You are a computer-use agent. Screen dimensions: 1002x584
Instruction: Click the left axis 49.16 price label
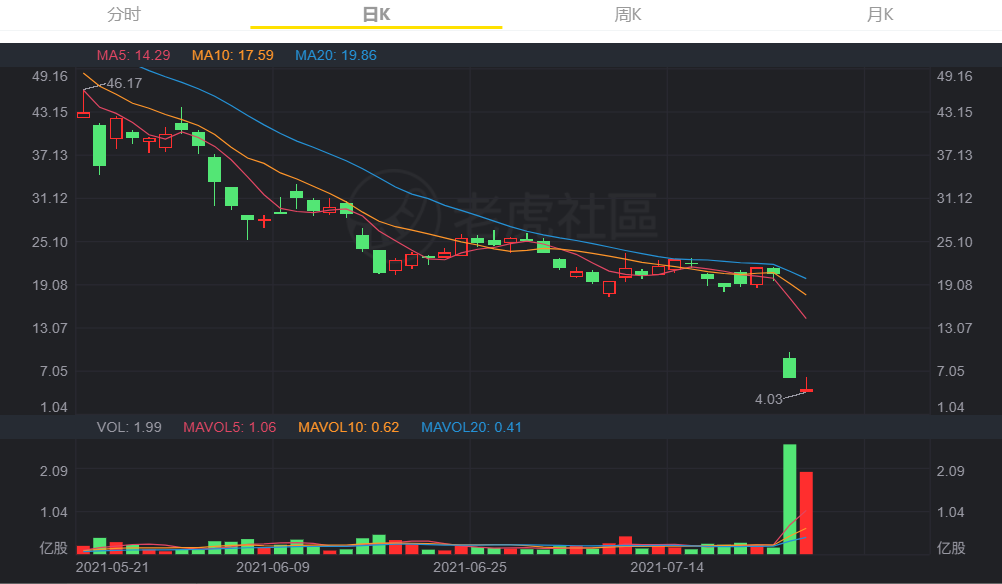pos(50,77)
